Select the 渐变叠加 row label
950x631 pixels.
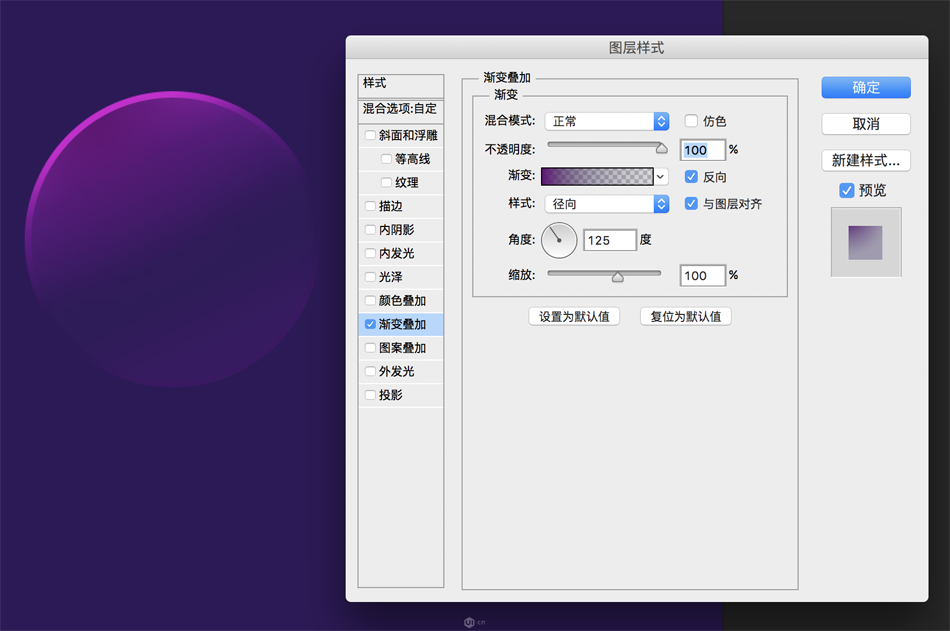(402, 324)
